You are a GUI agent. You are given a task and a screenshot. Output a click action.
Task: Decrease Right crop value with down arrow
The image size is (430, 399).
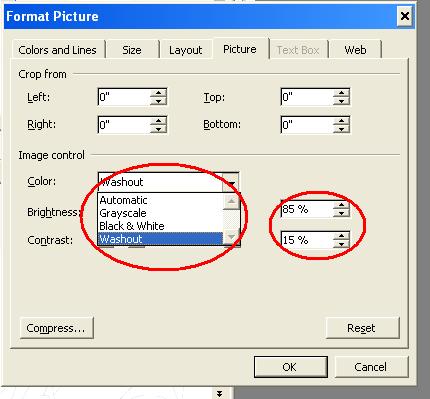click(158, 129)
